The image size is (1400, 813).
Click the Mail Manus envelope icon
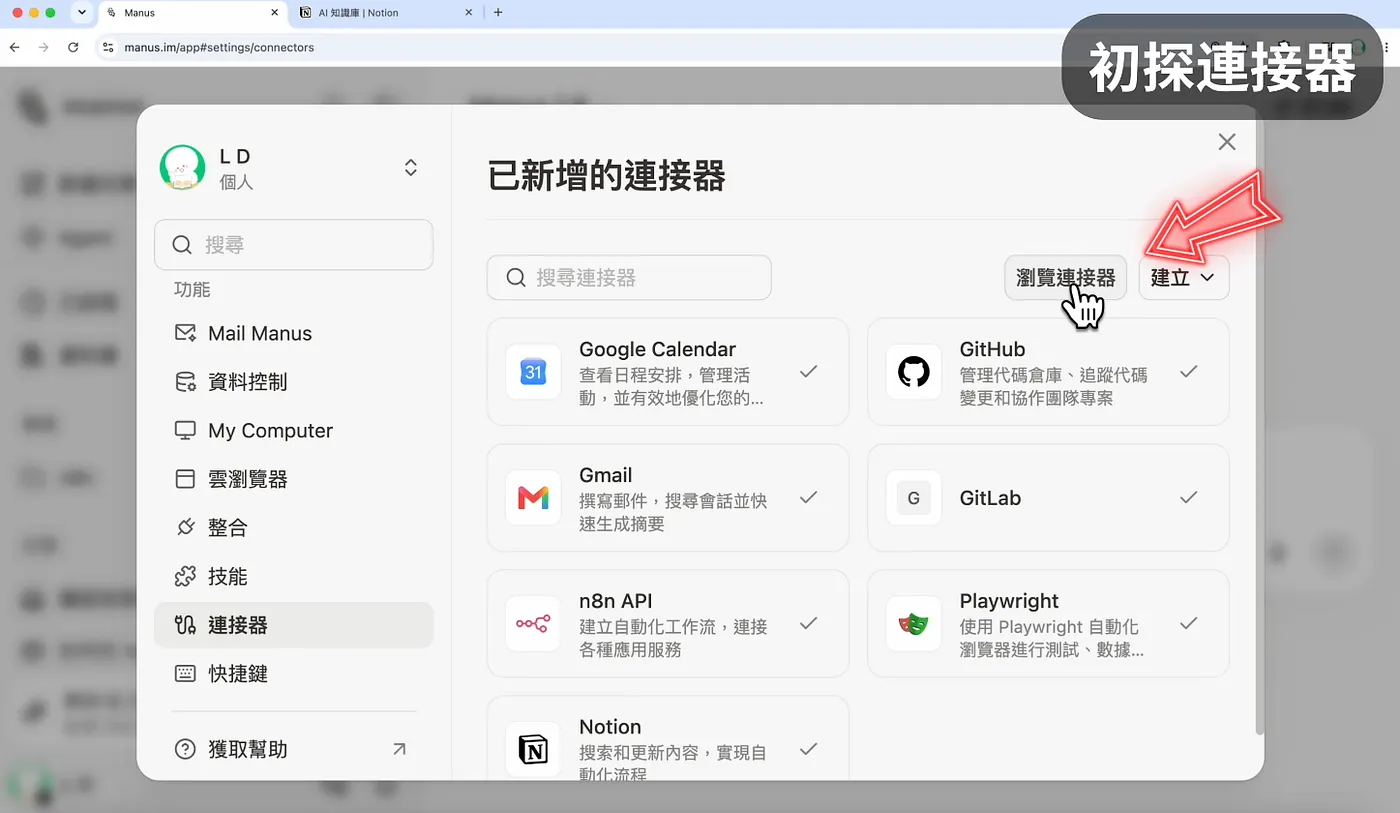click(185, 333)
